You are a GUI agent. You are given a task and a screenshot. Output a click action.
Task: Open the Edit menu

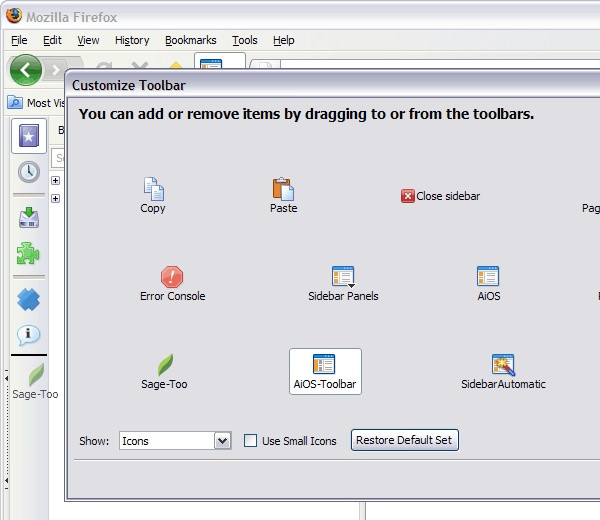52,40
